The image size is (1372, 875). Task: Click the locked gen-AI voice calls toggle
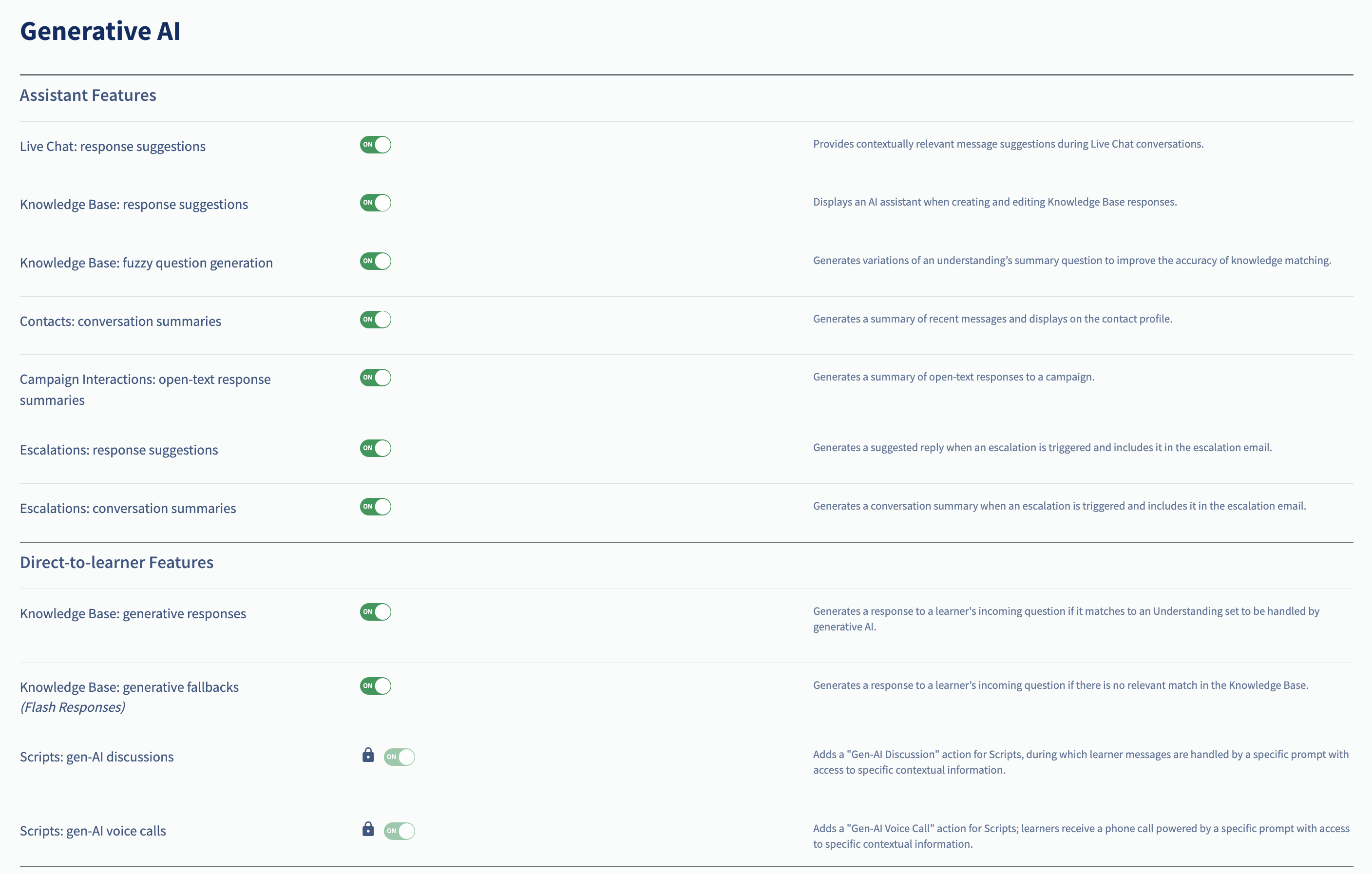pos(400,831)
